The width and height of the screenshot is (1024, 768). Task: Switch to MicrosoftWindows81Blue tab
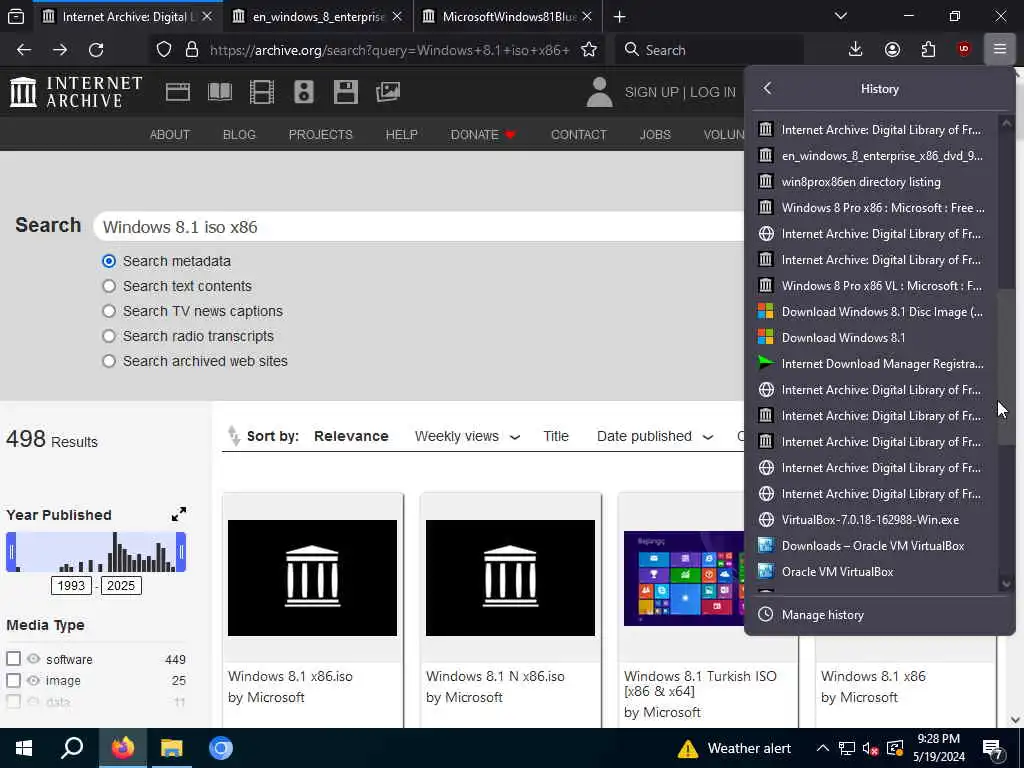(507, 16)
